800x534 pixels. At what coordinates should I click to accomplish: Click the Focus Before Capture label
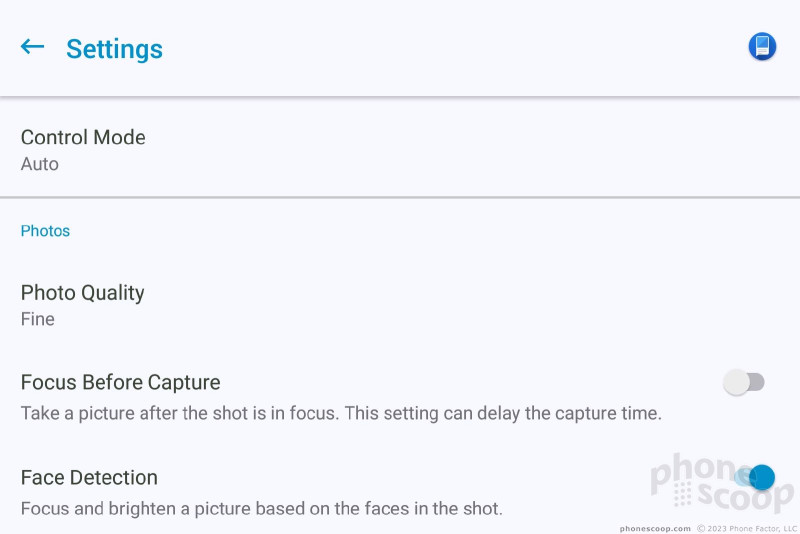point(120,383)
